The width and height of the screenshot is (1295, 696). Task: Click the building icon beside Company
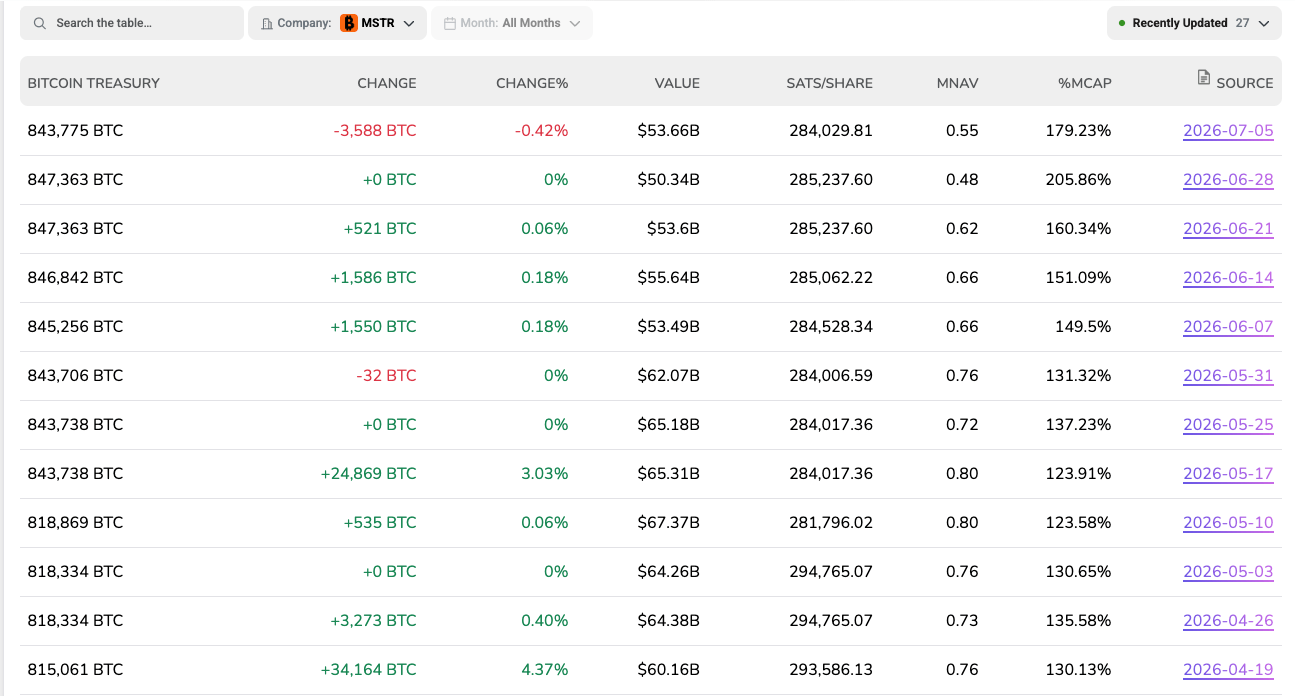267,23
